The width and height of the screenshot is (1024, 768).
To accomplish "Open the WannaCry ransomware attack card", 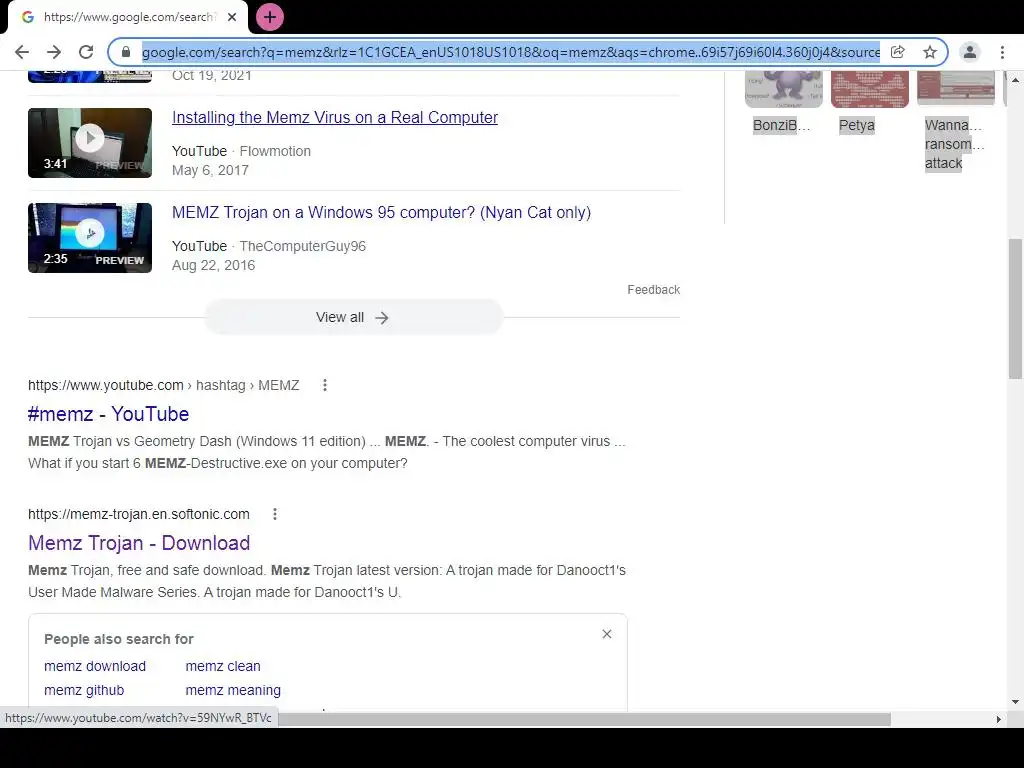I will tap(955, 121).
